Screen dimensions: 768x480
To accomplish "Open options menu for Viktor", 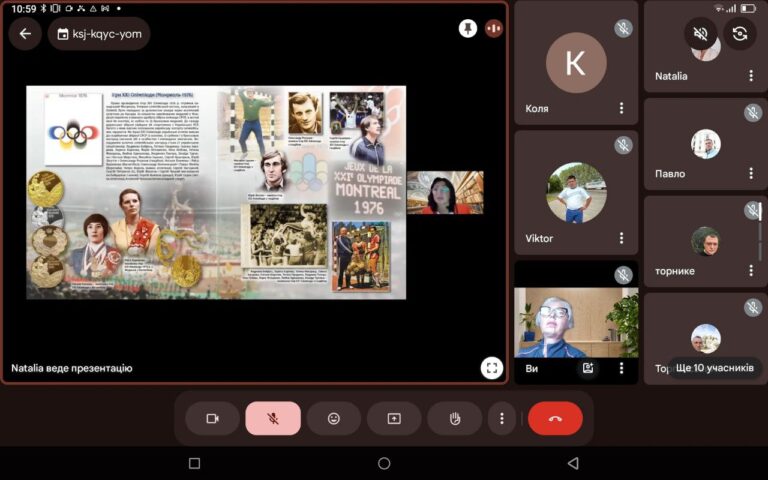I will click(x=622, y=238).
